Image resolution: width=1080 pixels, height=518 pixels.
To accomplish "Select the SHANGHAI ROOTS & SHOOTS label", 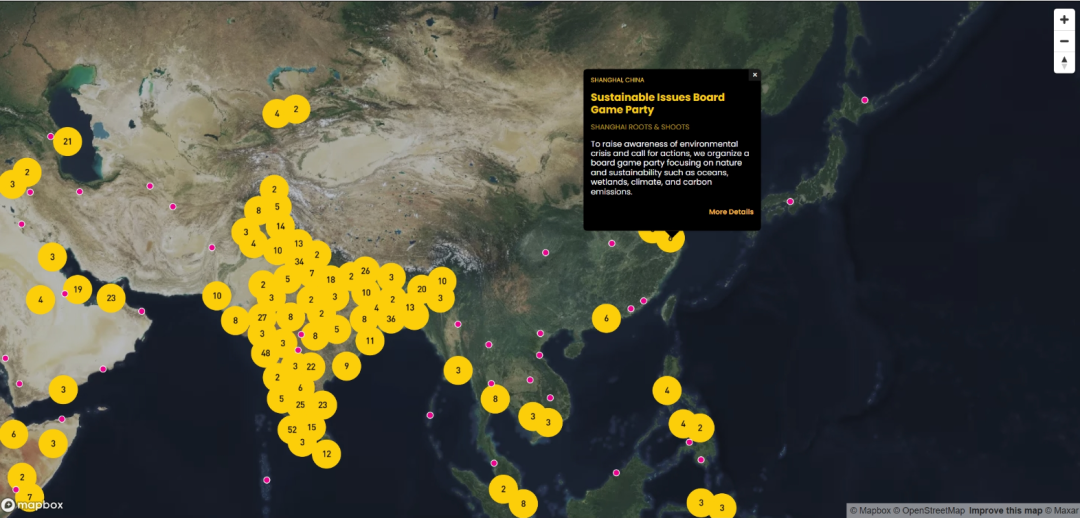I will (640, 127).
